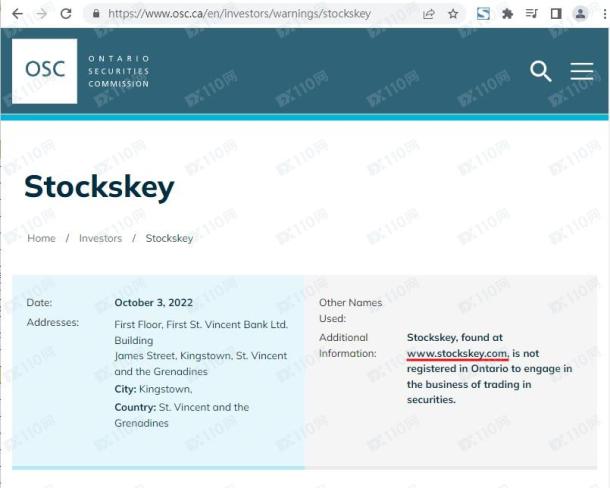This screenshot has width=610, height=488.
Task: Open the site search magnifier
Action: (x=541, y=71)
